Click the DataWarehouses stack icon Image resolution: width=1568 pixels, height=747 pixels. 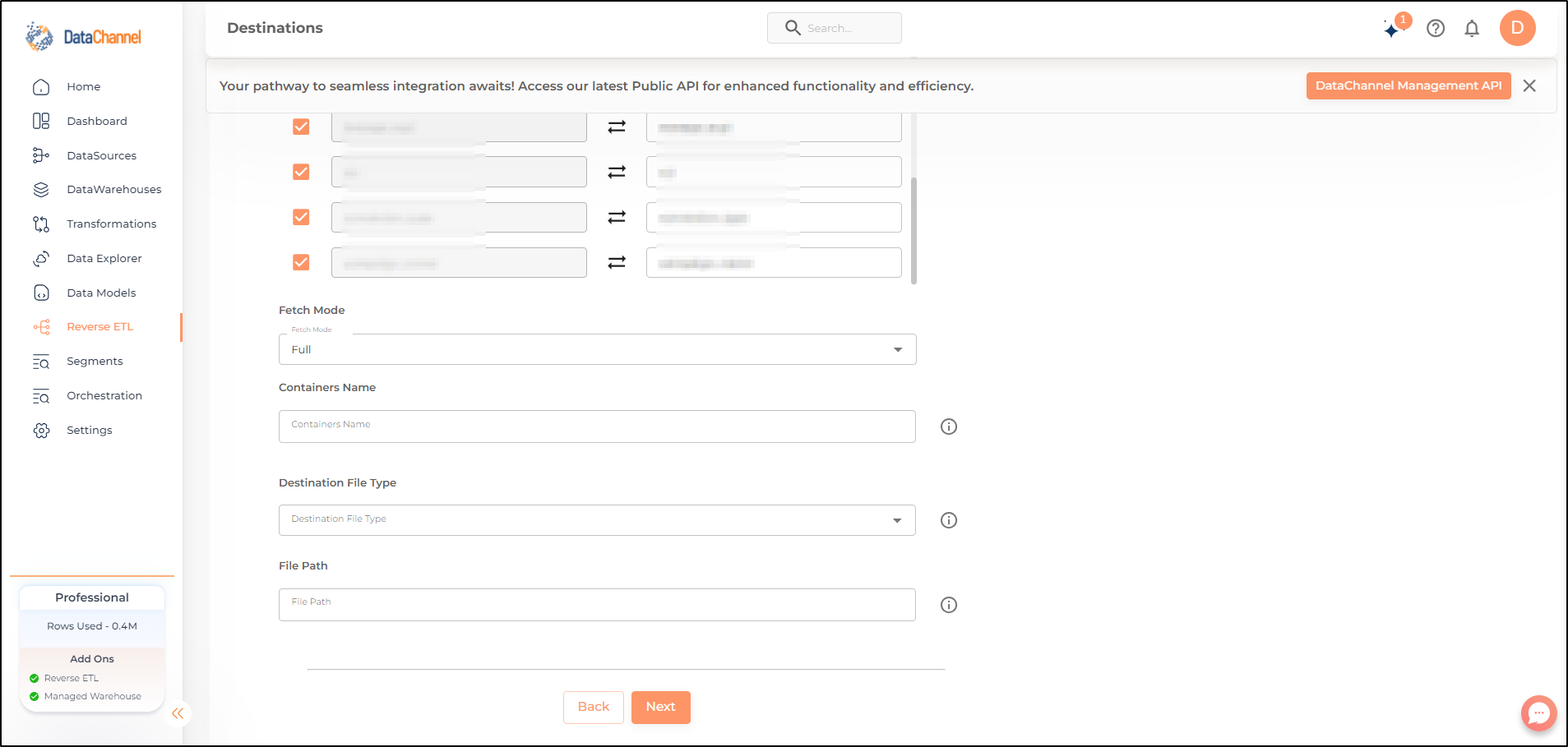coord(41,190)
